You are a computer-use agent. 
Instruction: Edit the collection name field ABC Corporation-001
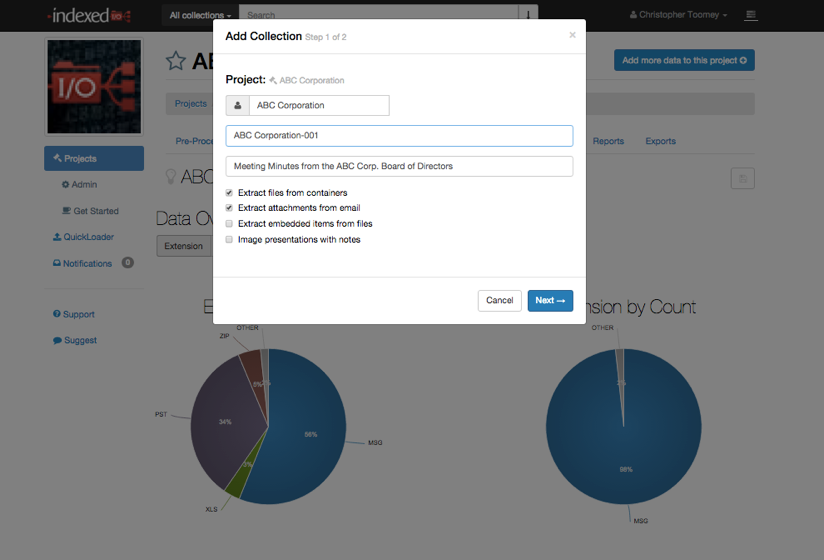tap(399, 136)
